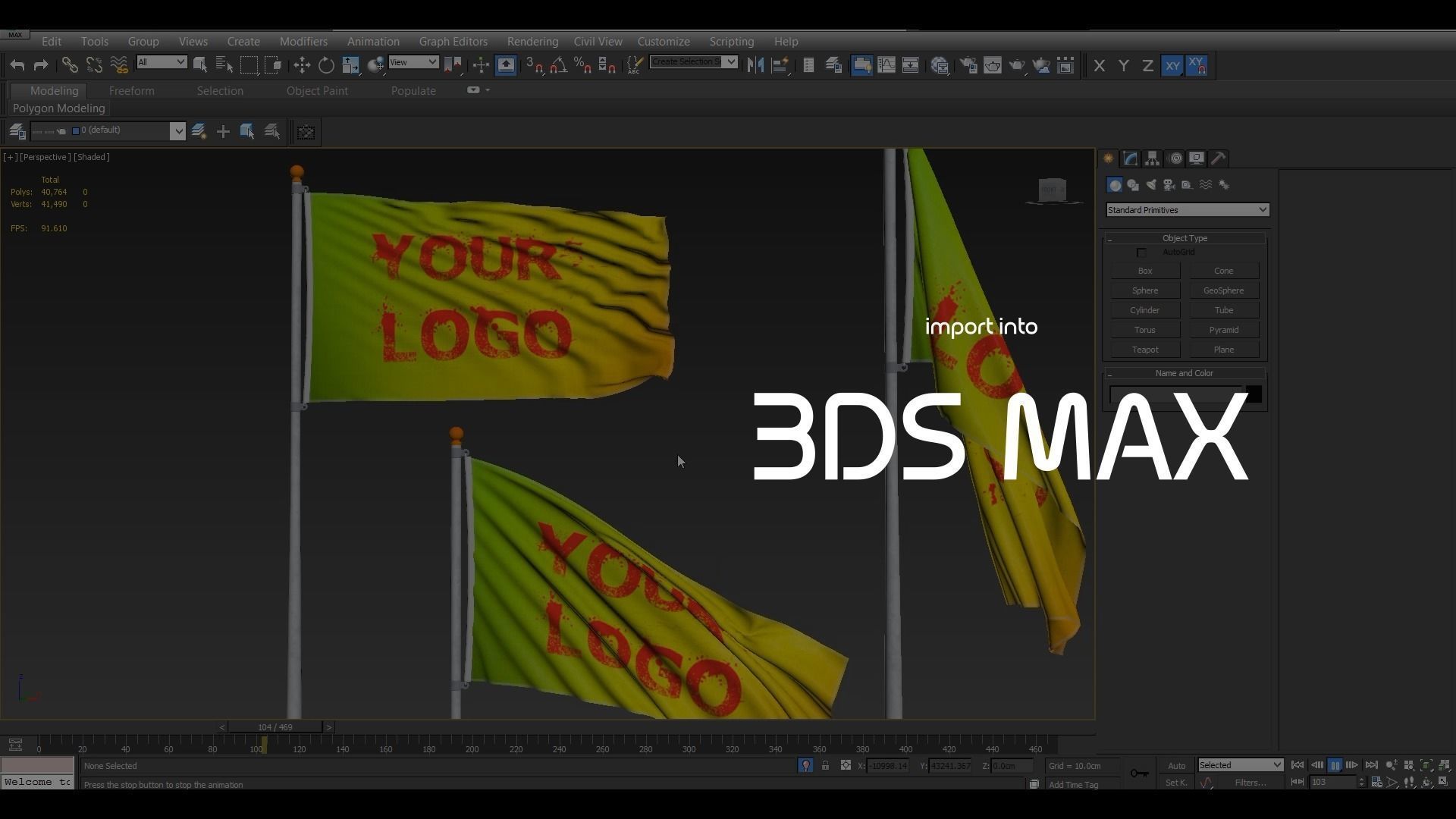Open the Layer Explorer toolbar icon

833,66
